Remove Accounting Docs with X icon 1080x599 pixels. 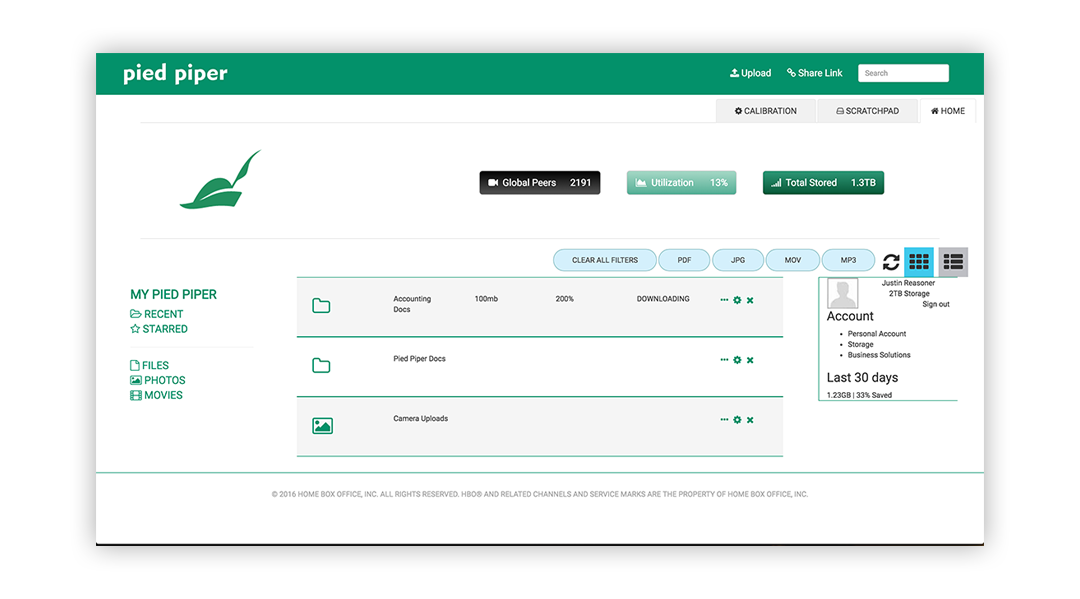click(750, 300)
